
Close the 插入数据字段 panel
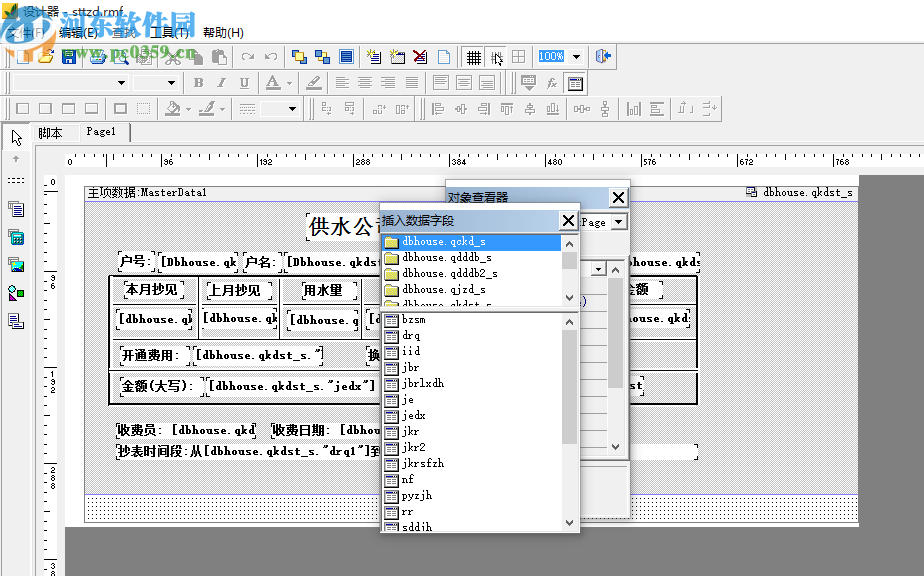point(568,220)
